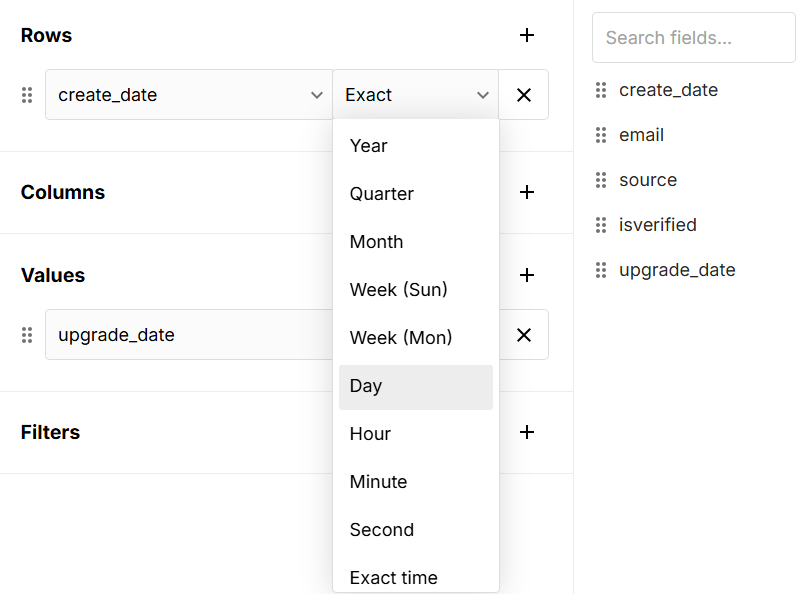
Task: Select Day from the granularity menu
Action: (416, 385)
